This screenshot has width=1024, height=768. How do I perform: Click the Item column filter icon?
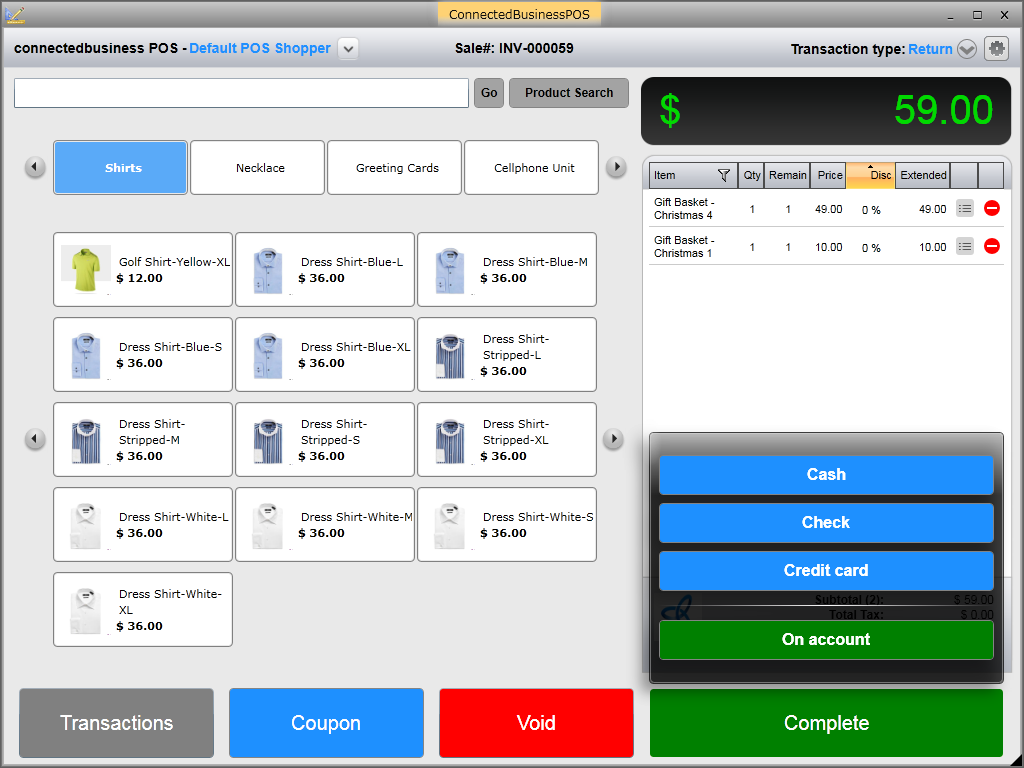(724, 175)
